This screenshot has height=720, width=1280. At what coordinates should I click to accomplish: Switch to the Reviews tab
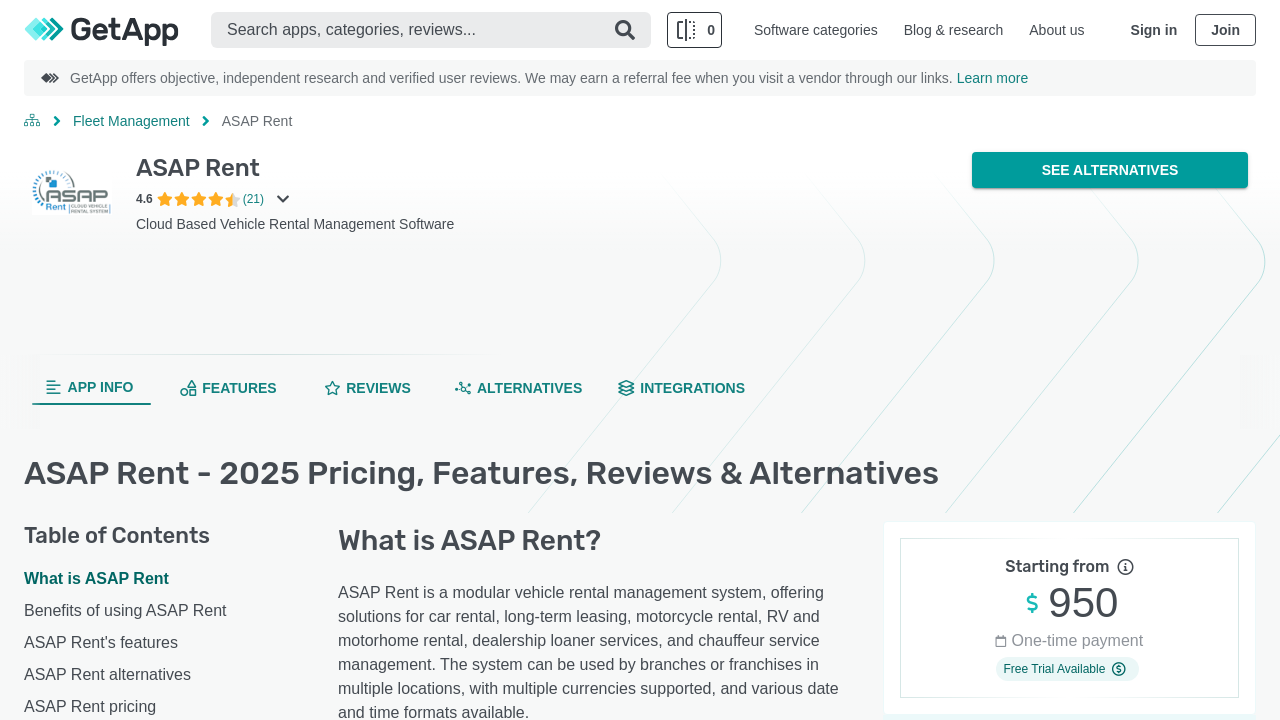367,388
